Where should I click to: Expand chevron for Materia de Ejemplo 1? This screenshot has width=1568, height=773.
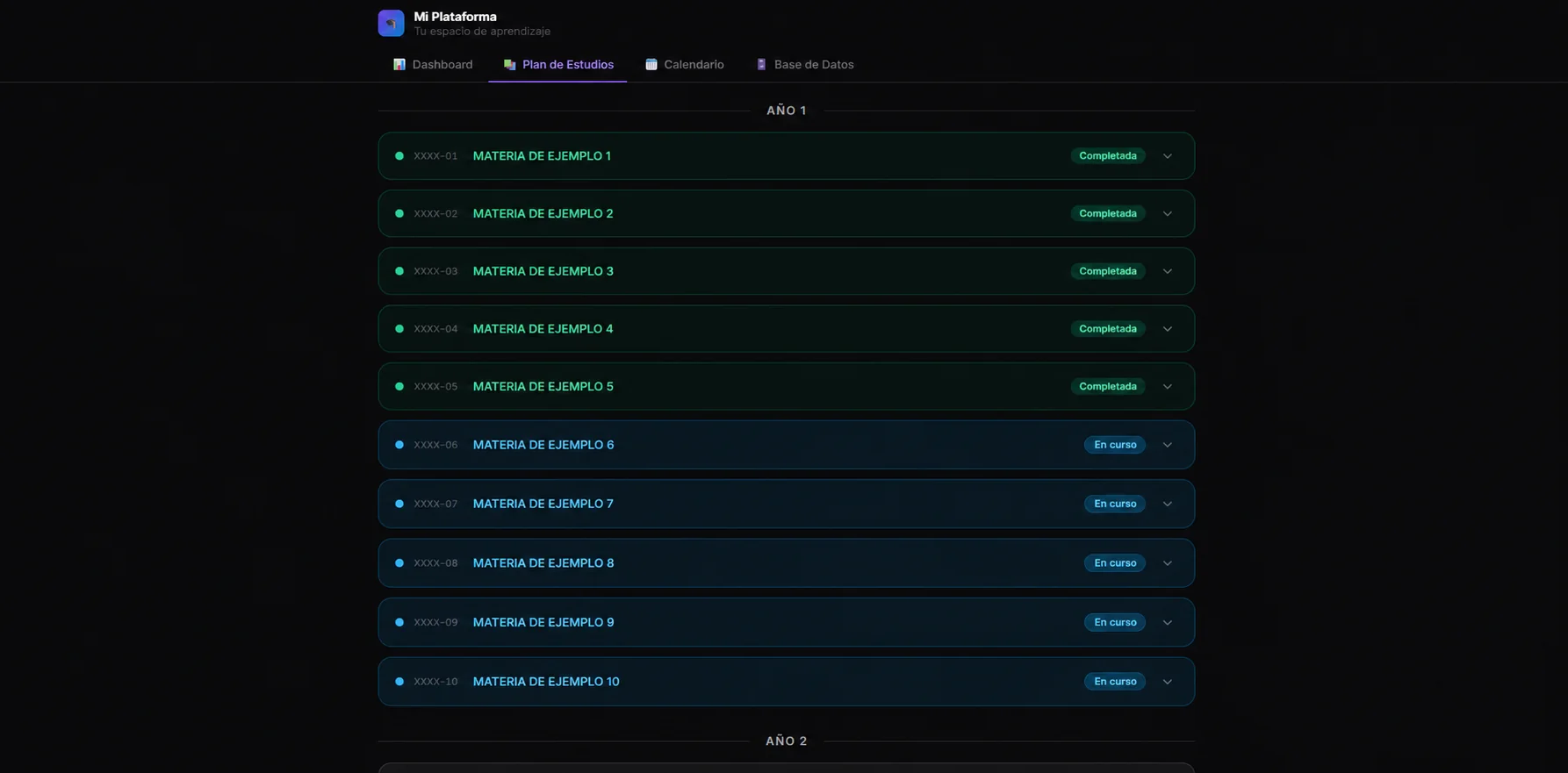coord(1168,156)
